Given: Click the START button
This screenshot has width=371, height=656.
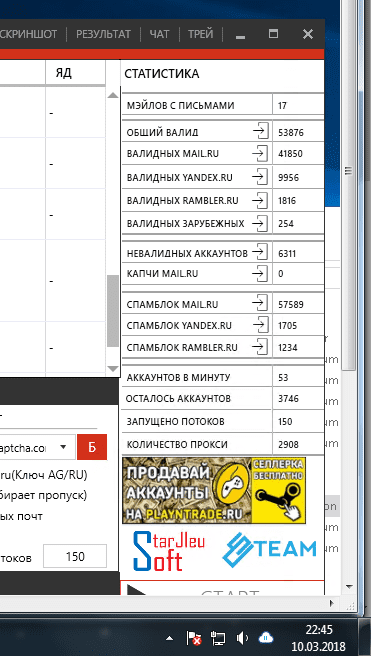Looking at the screenshot, I should [x=223, y=589].
